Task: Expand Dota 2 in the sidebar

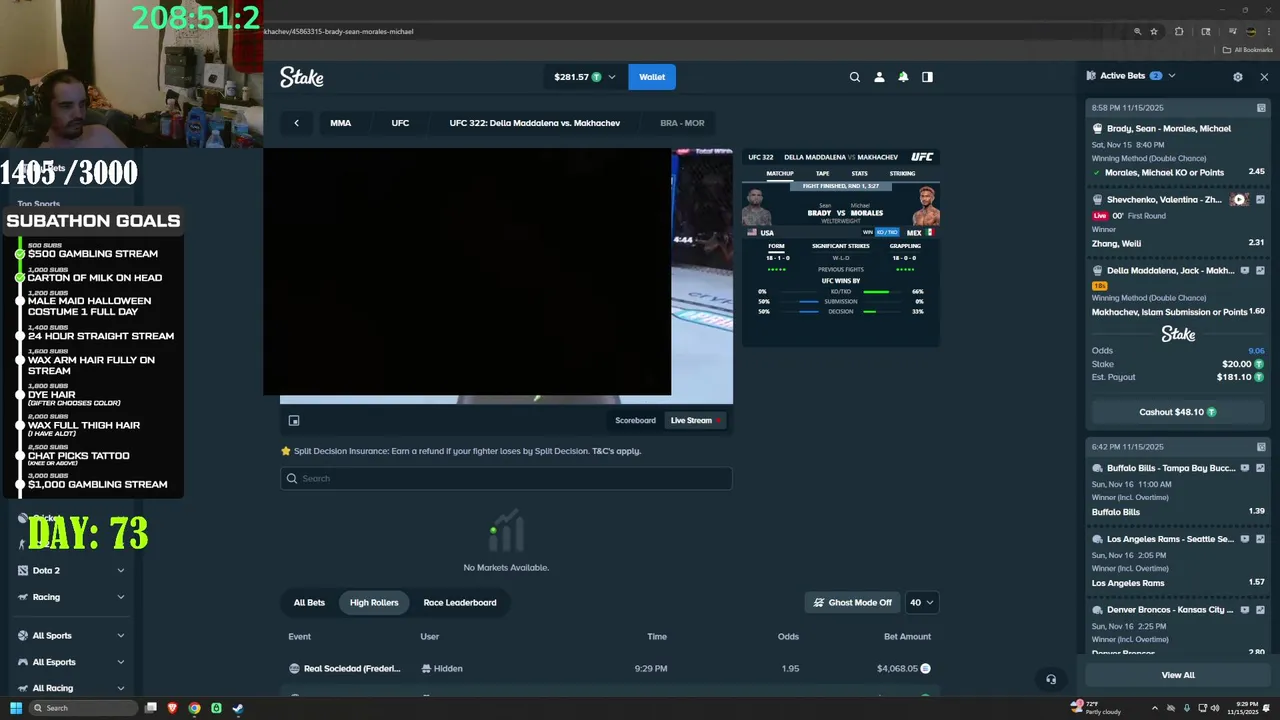Action: tap(121, 571)
